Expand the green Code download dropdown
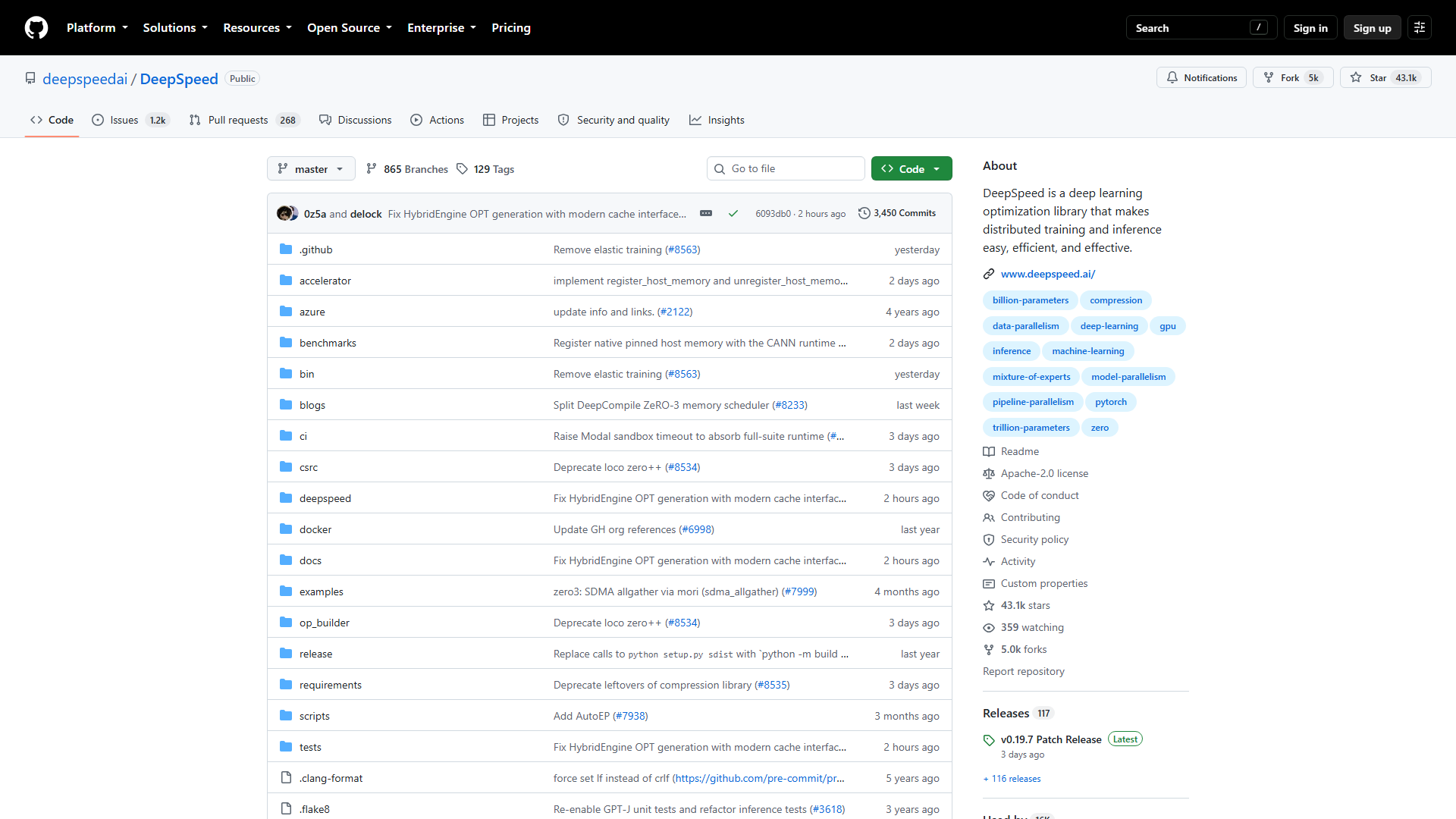The width and height of the screenshot is (1456, 819). (x=912, y=169)
